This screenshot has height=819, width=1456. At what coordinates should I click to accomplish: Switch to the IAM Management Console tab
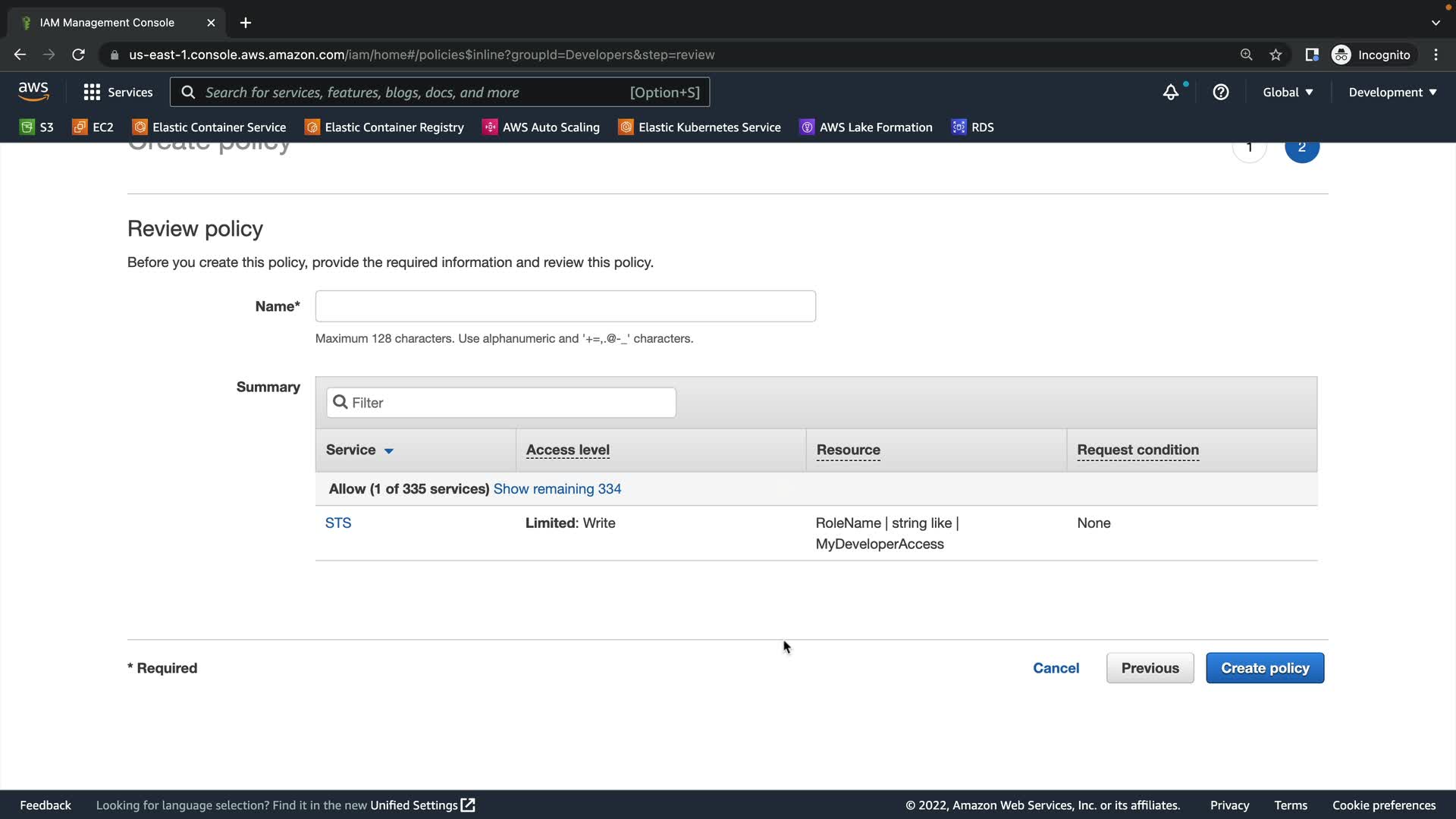click(x=107, y=23)
